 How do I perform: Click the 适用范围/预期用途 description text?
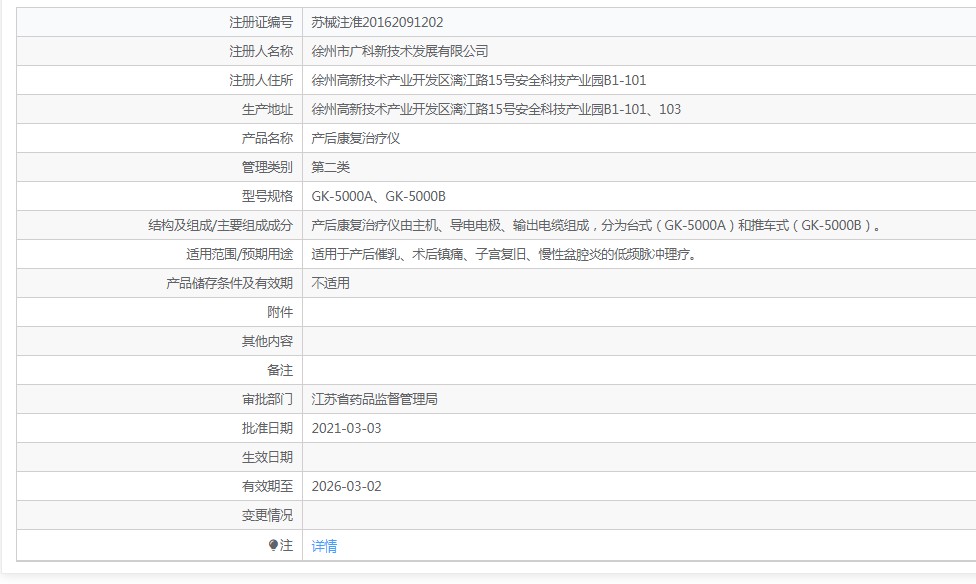(504, 254)
